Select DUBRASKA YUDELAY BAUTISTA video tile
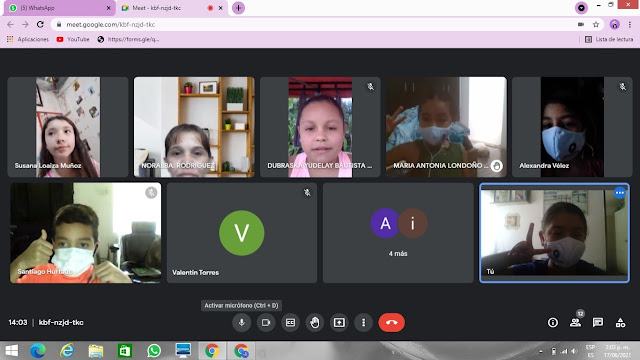The width and height of the screenshot is (640, 360). [x=320, y=127]
